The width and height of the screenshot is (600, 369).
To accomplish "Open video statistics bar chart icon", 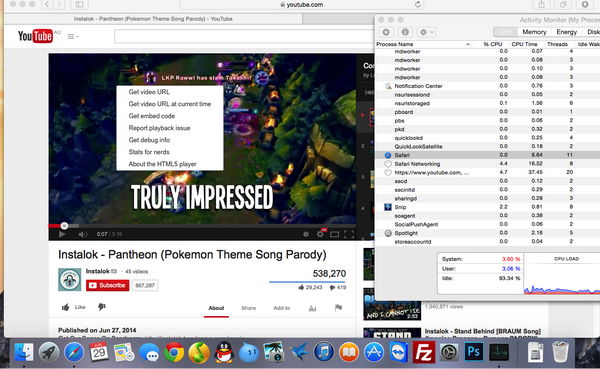I will click(x=313, y=308).
